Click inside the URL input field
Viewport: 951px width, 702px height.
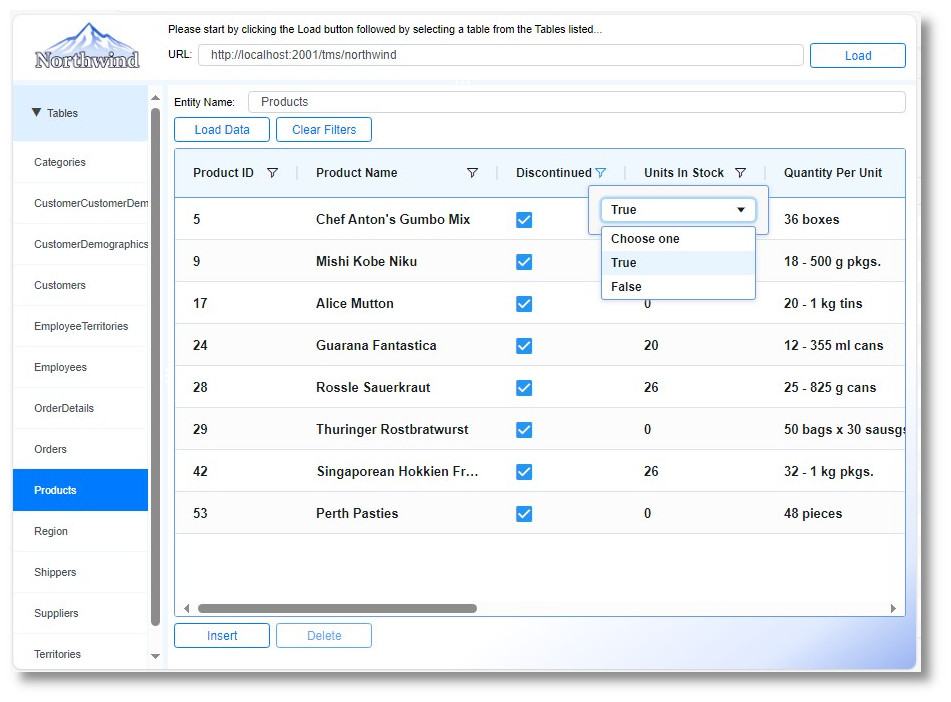[x=500, y=55]
